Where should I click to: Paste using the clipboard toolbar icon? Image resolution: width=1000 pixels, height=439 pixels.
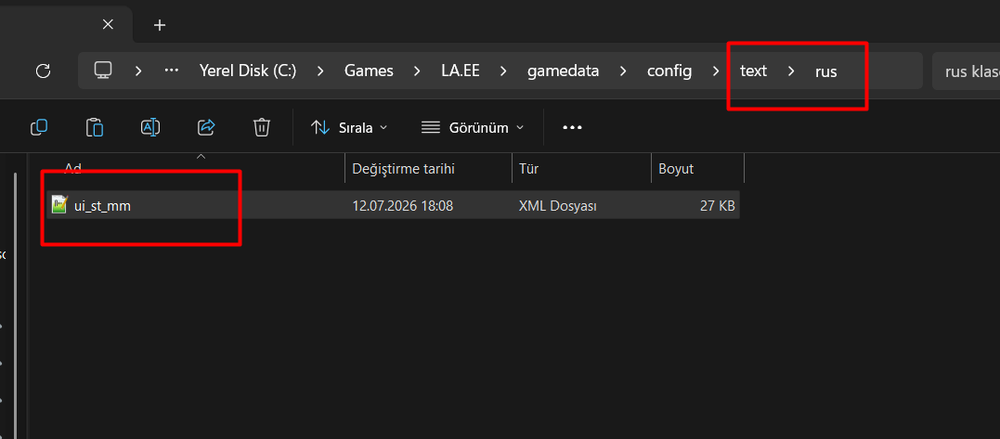(x=94, y=128)
